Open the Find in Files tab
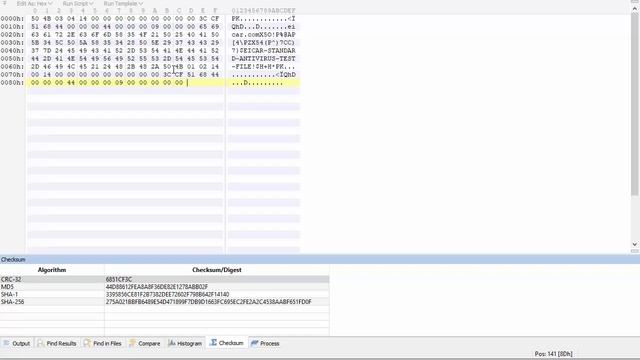The image size is (640, 360). coord(103,343)
